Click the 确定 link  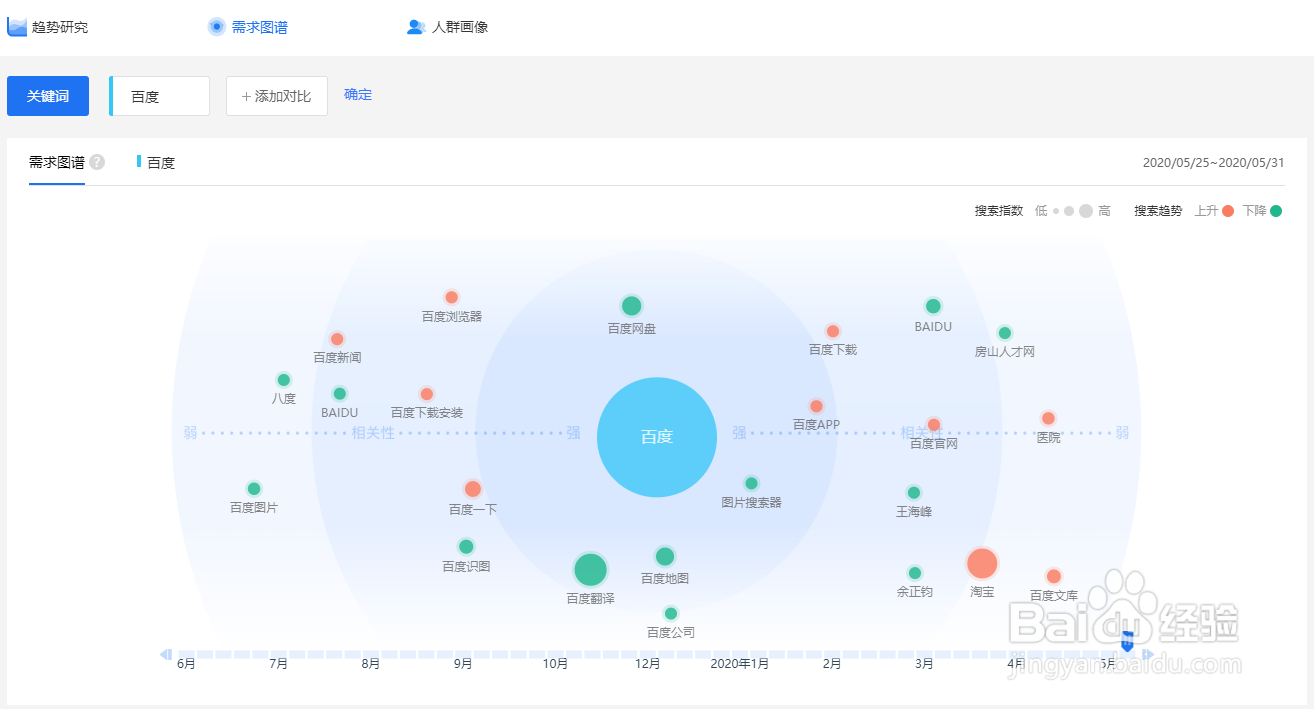[x=358, y=95]
